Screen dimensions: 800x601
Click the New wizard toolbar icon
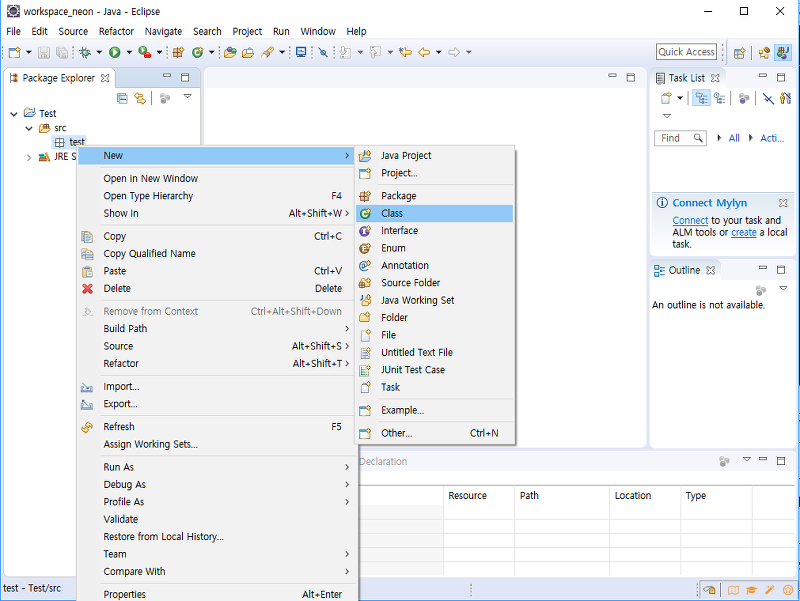pyautogui.click(x=15, y=52)
